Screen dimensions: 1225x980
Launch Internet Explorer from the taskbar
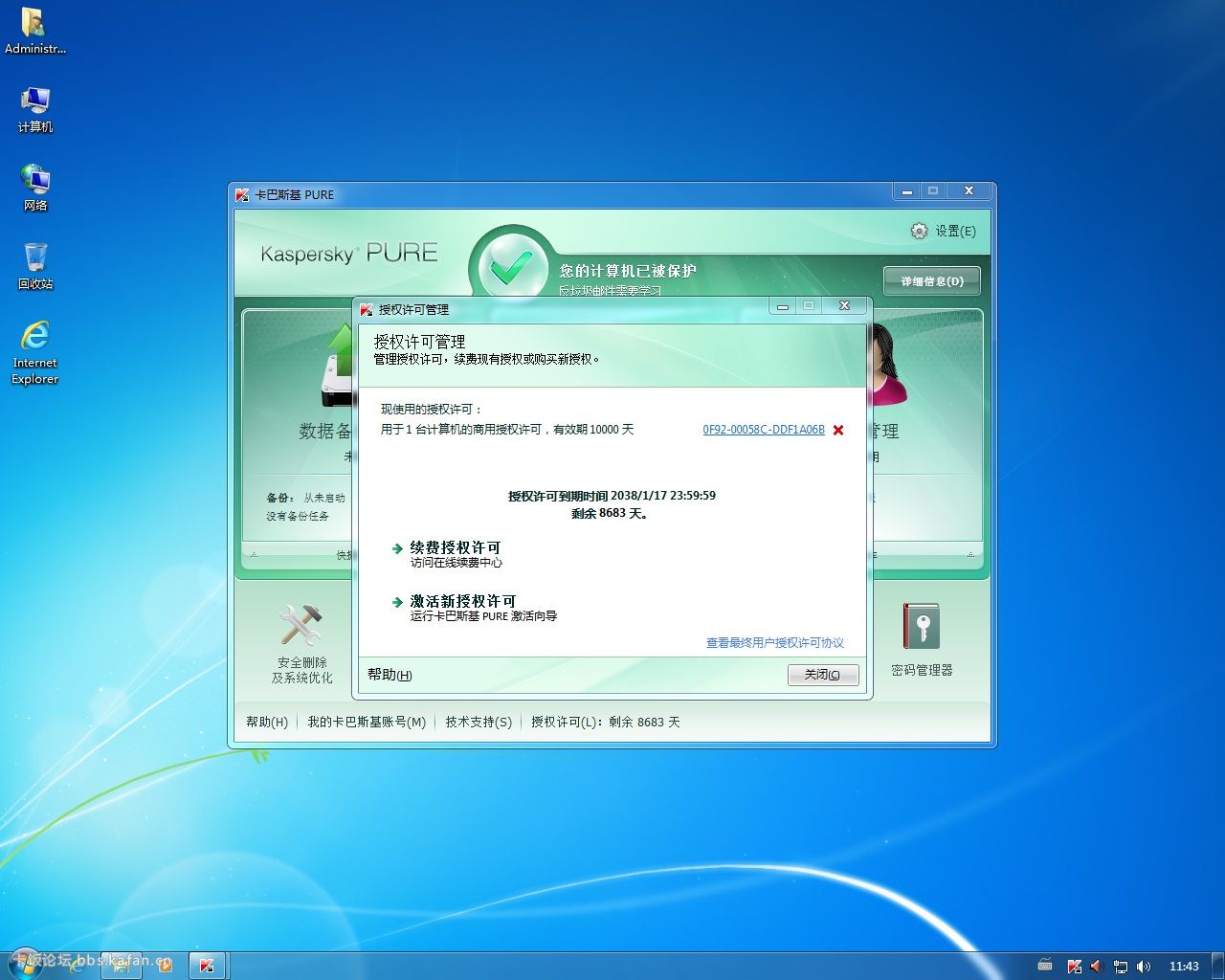pyautogui.click(x=76, y=966)
